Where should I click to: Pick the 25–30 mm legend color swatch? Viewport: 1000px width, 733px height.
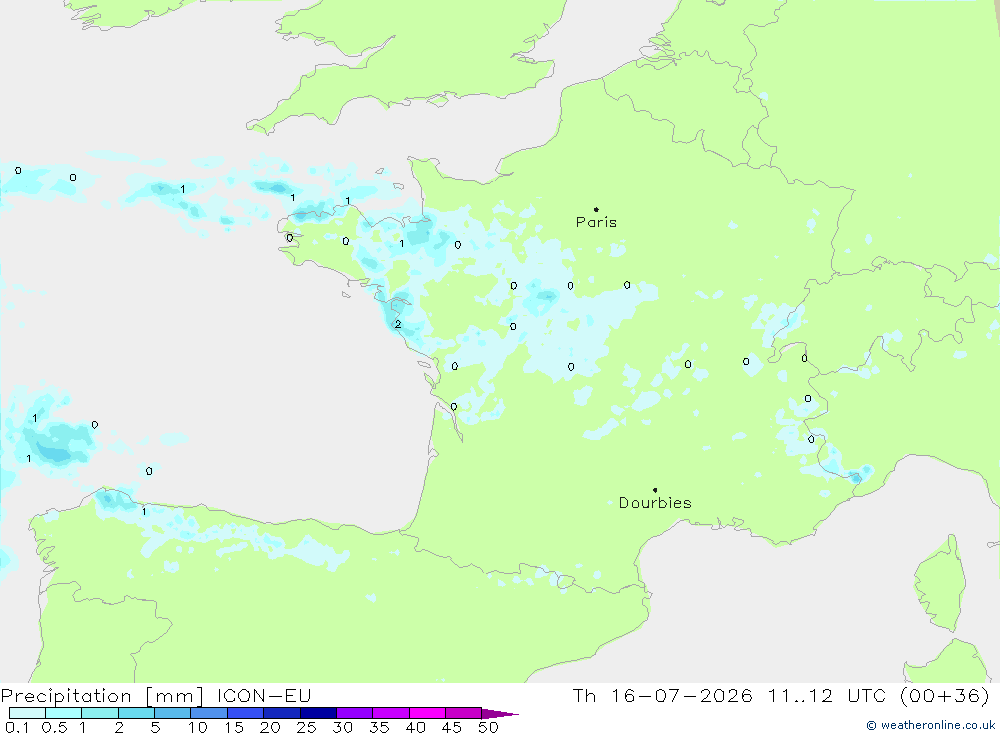(318, 713)
